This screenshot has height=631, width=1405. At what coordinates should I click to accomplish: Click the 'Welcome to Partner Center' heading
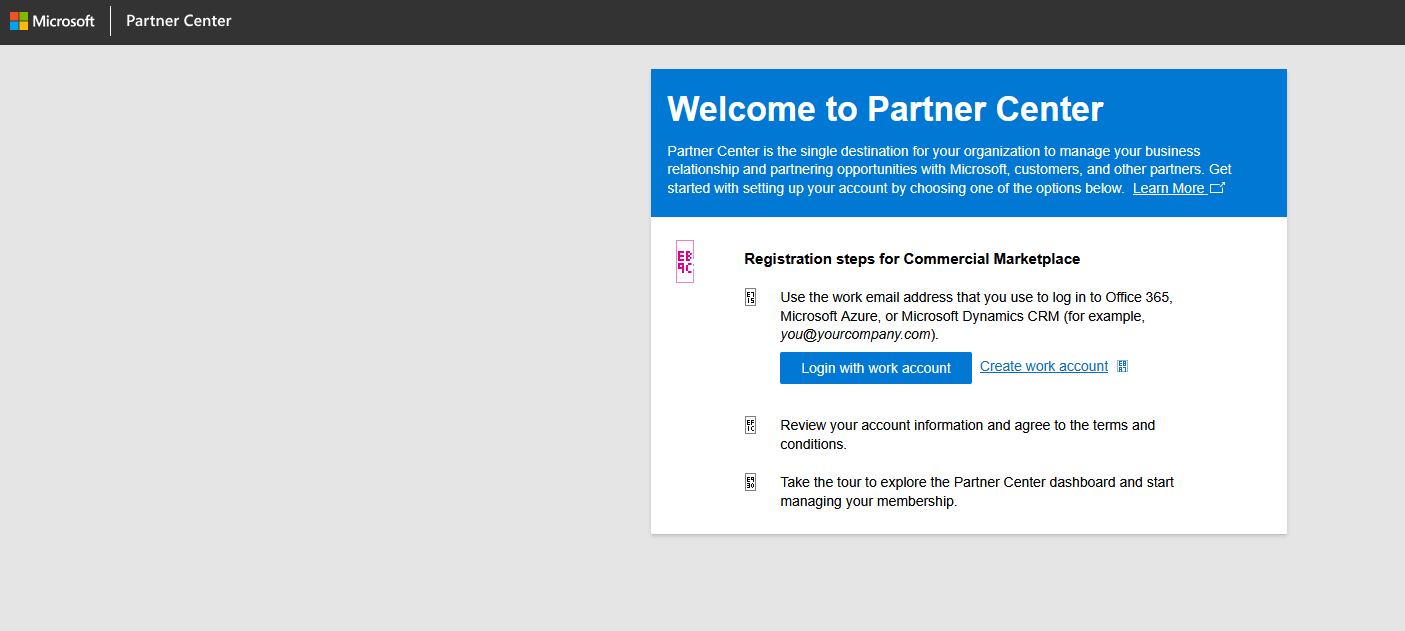tap(885, 108)
